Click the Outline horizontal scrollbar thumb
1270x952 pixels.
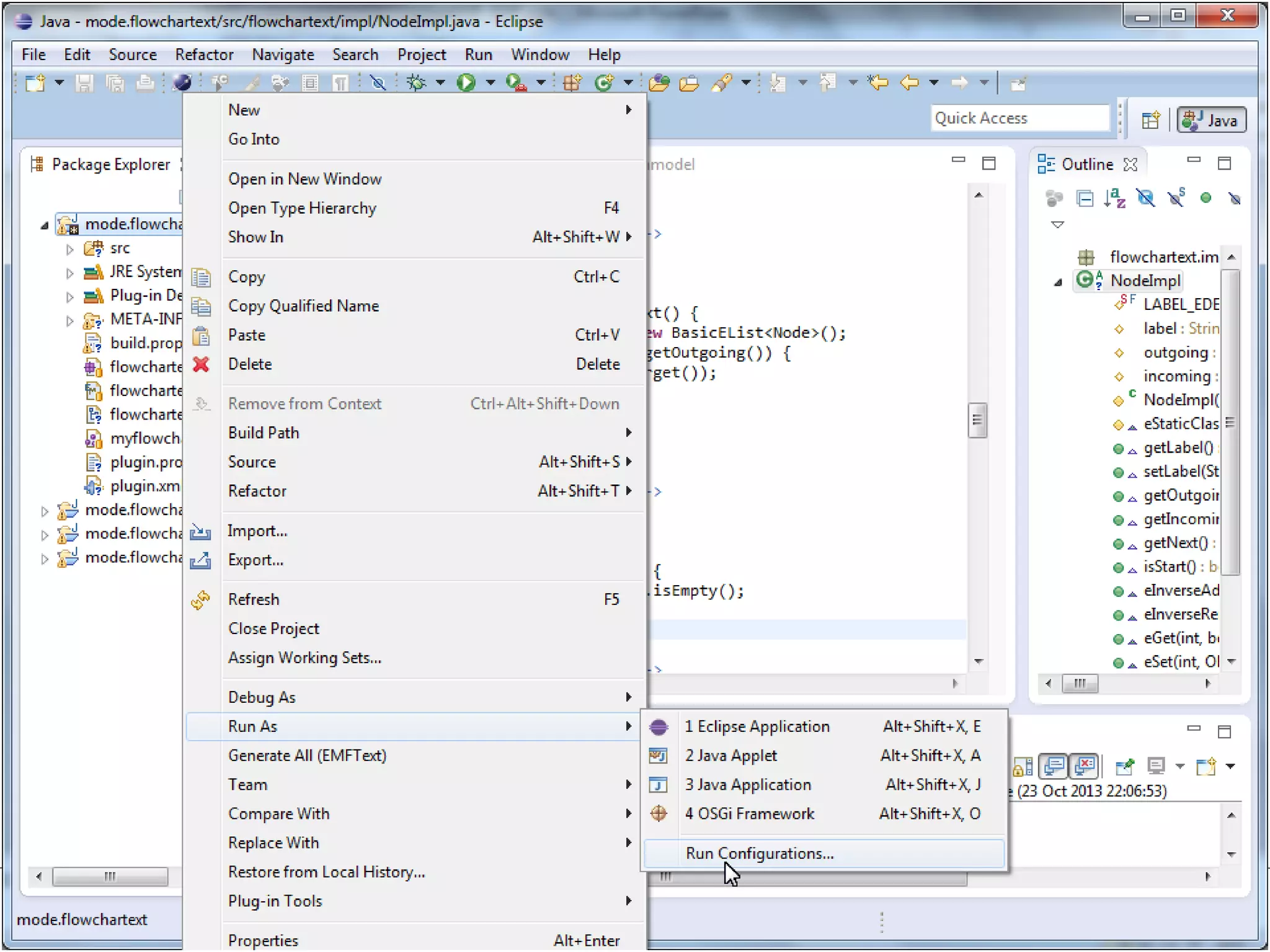click(1080, 683)
